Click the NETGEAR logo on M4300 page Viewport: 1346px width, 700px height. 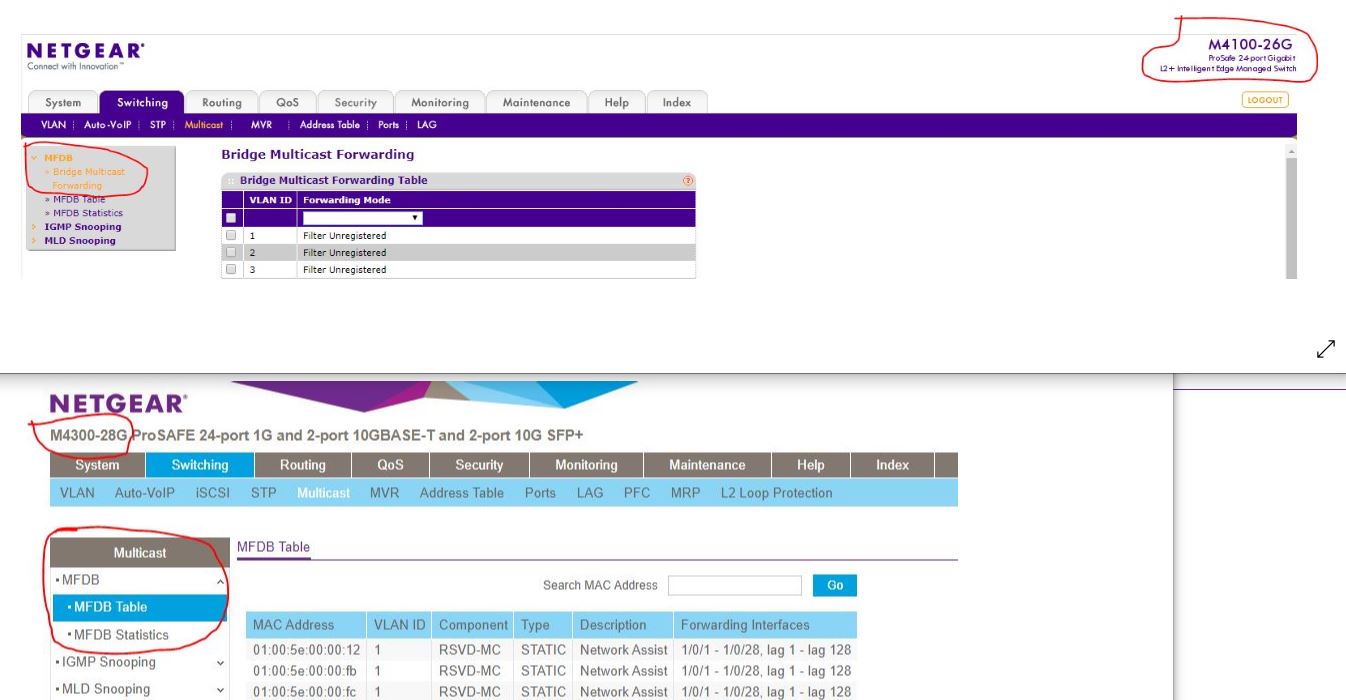pyautogui.click(x=118, y=404)
